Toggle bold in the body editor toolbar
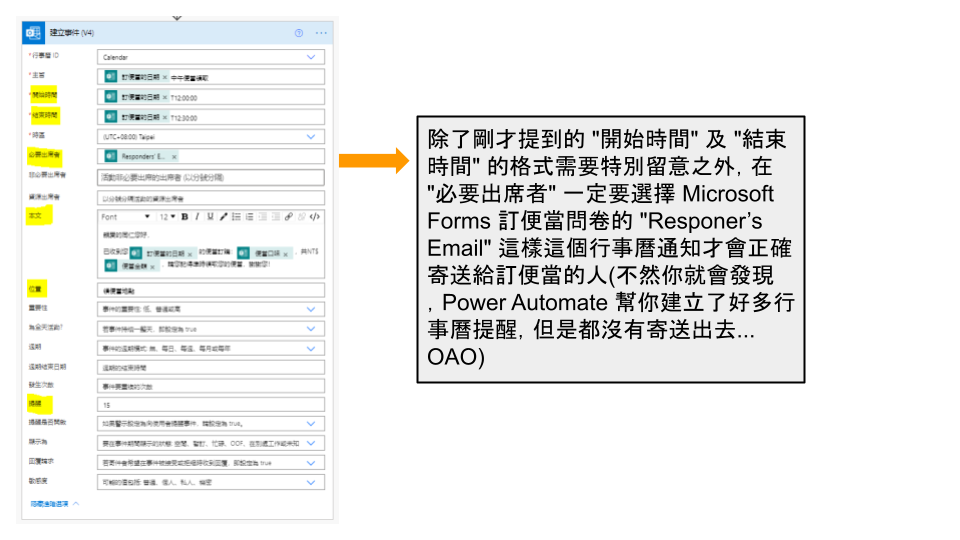Viewport: 960px width, 540px height. pyautogui.click(x=185, y=217)
